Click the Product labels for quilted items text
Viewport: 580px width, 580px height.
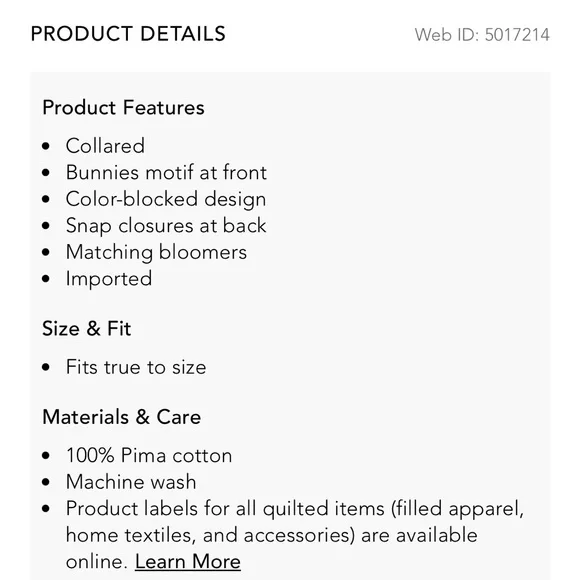click(x=295, y=509)
